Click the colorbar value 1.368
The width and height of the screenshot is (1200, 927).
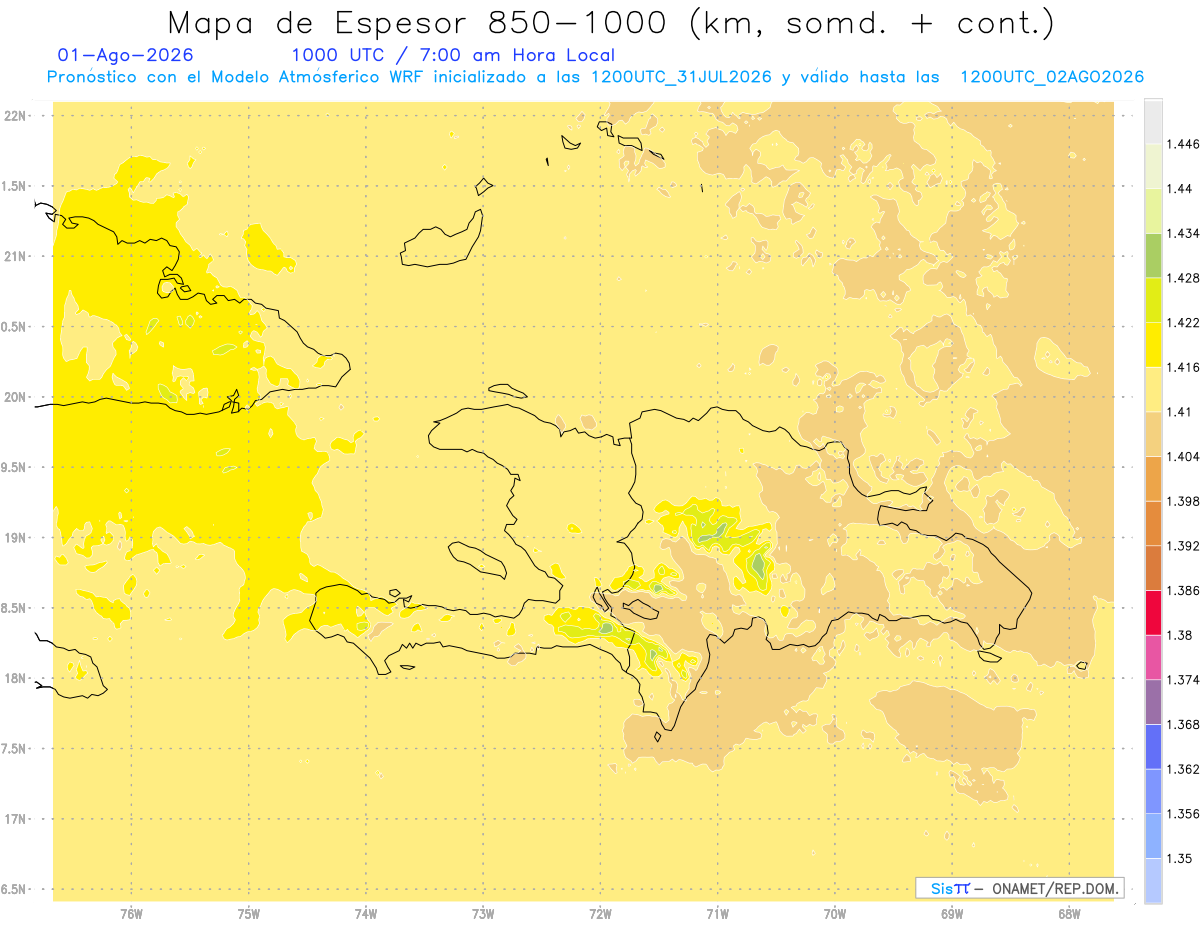pos(1185,725)
